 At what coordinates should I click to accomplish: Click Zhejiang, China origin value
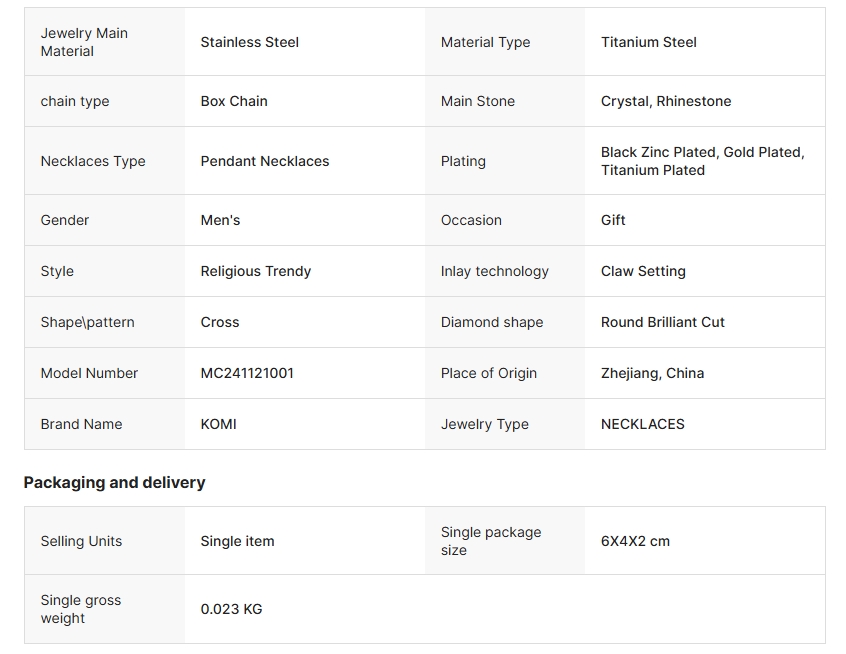click(x=652, y=373)
